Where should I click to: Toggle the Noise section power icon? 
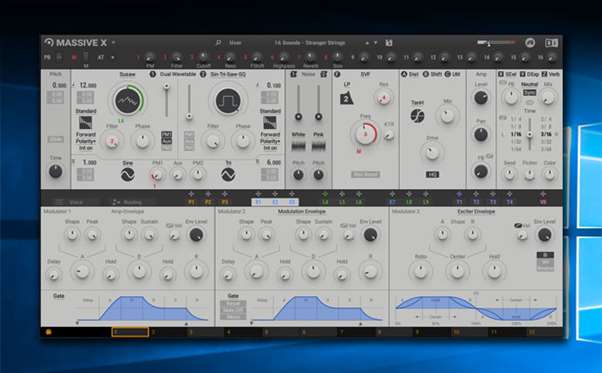click(294, 74)
